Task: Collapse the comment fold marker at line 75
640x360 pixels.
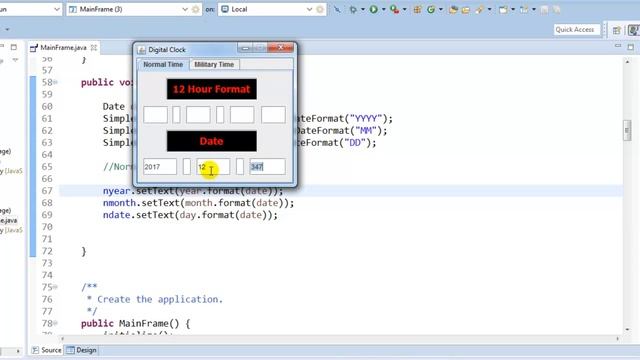Action: (x=56, y=287)
